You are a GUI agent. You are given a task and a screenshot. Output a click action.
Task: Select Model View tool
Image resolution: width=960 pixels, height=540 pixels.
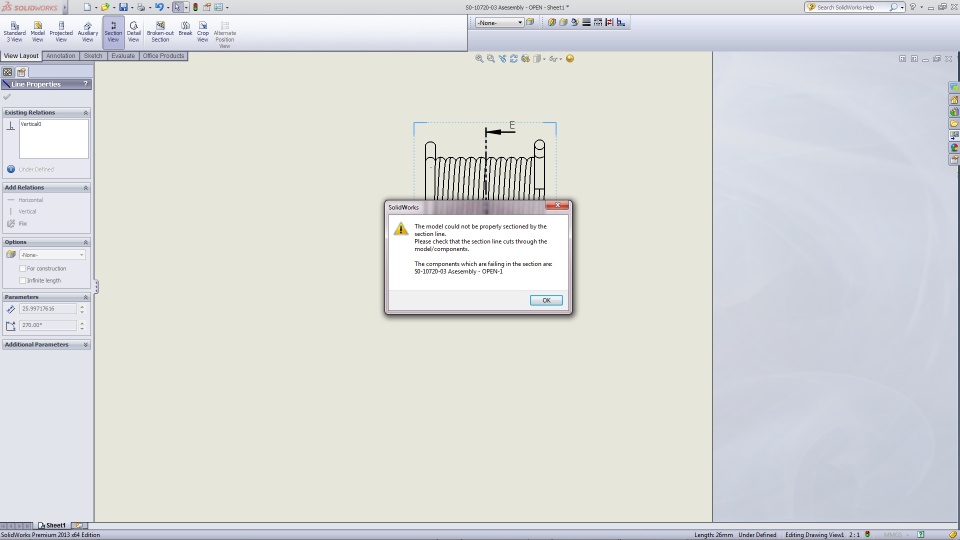coord(37,32)
